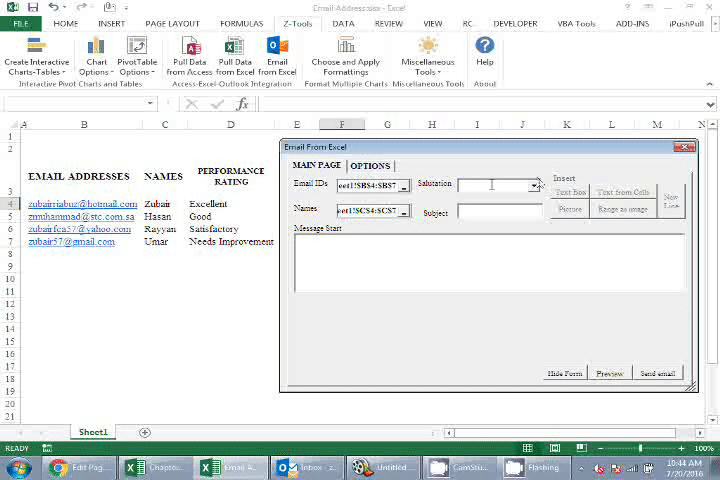
Task: Open the FILE tab
Action: point(21,24)
